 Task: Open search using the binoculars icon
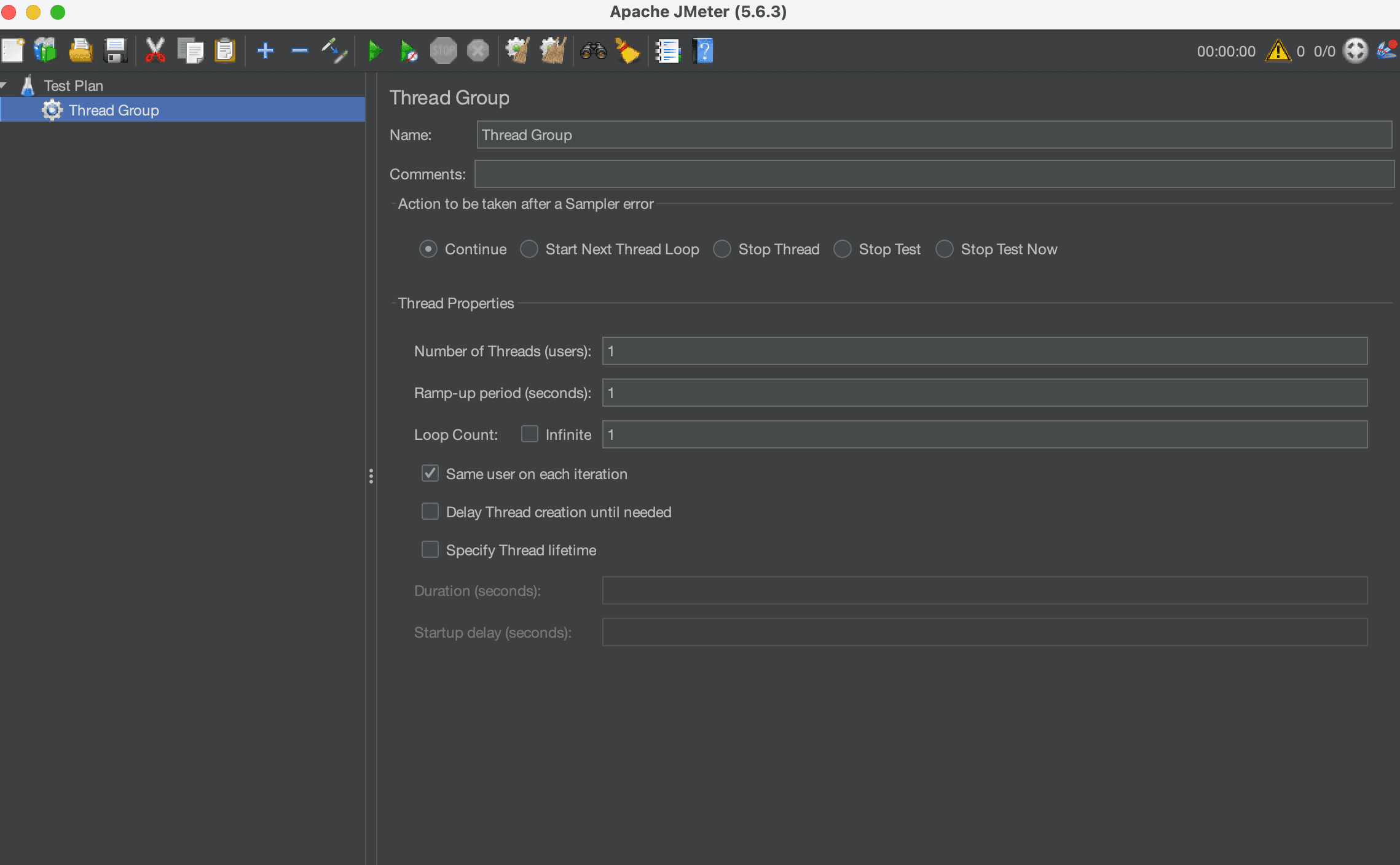coord(593,50)
